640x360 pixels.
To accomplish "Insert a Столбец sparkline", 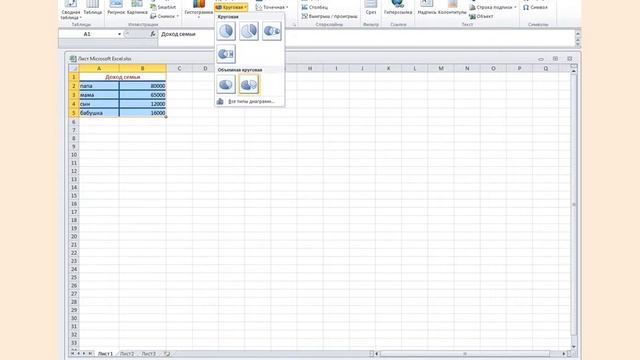I will point(315,7).
